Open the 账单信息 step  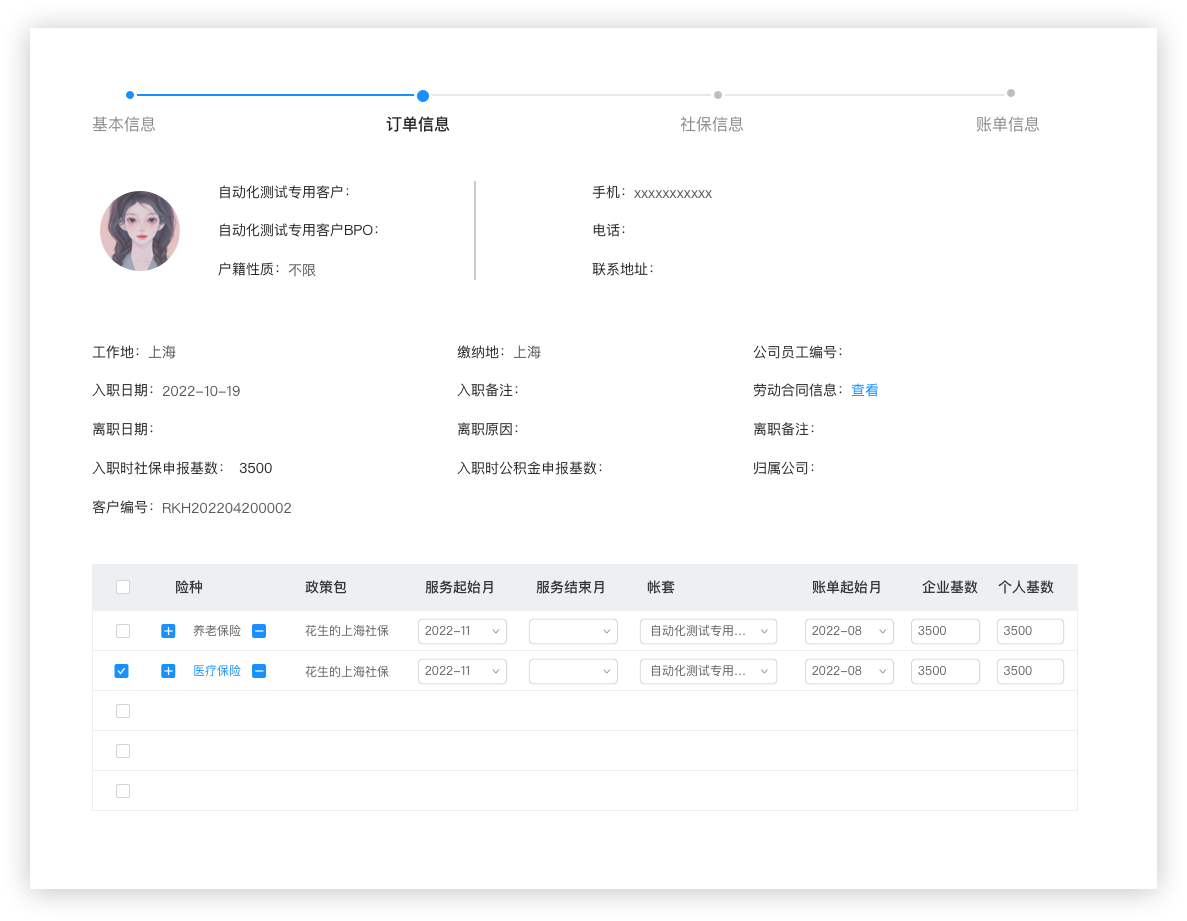pos(1008,124)
